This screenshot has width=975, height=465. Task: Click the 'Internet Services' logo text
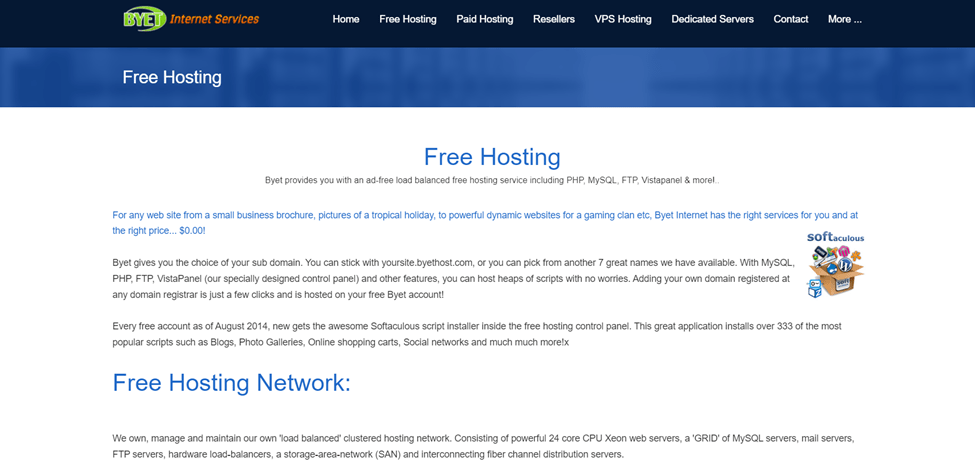coord(214,19)
